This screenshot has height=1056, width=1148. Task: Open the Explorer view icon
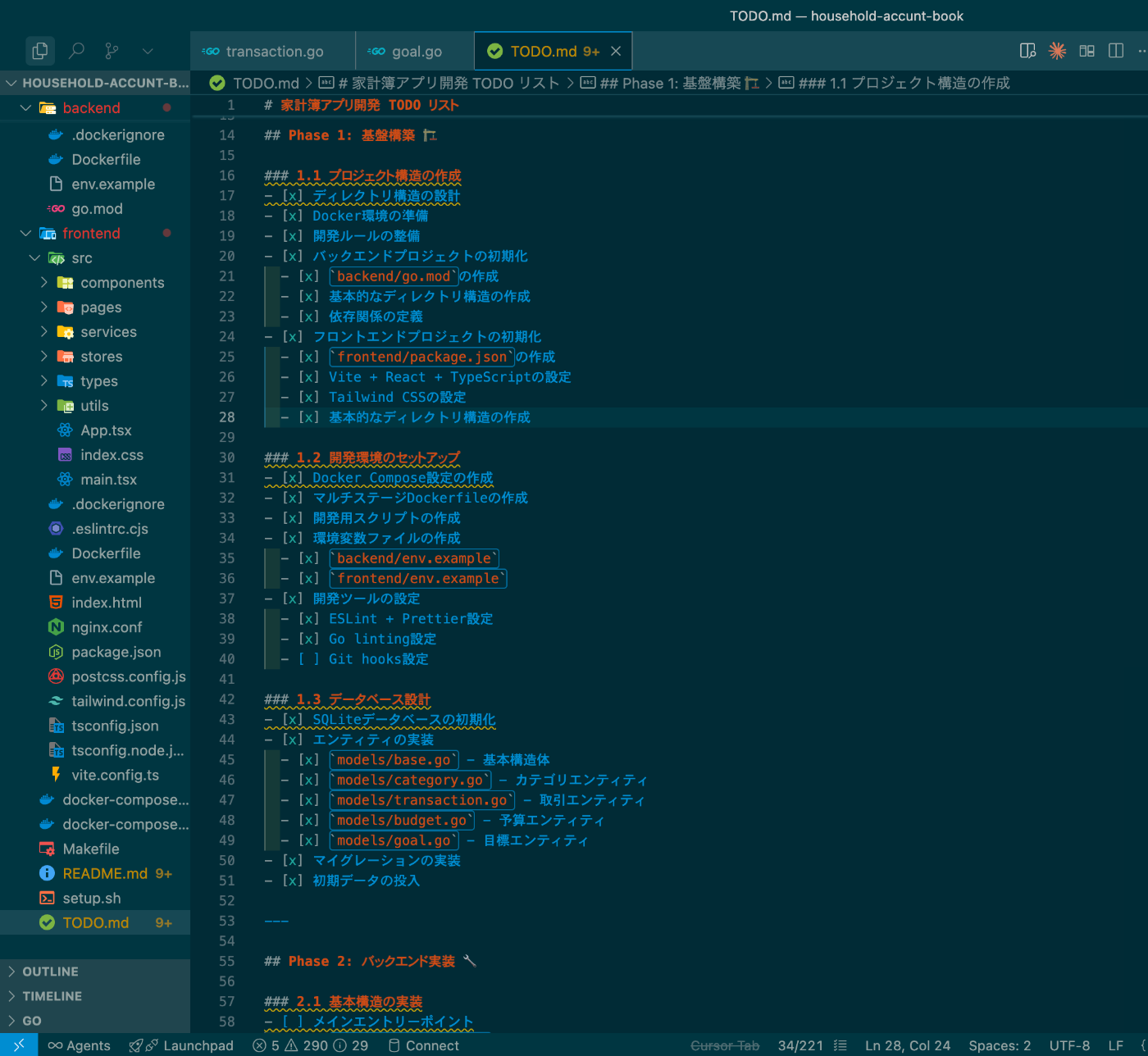click(39, 51)
